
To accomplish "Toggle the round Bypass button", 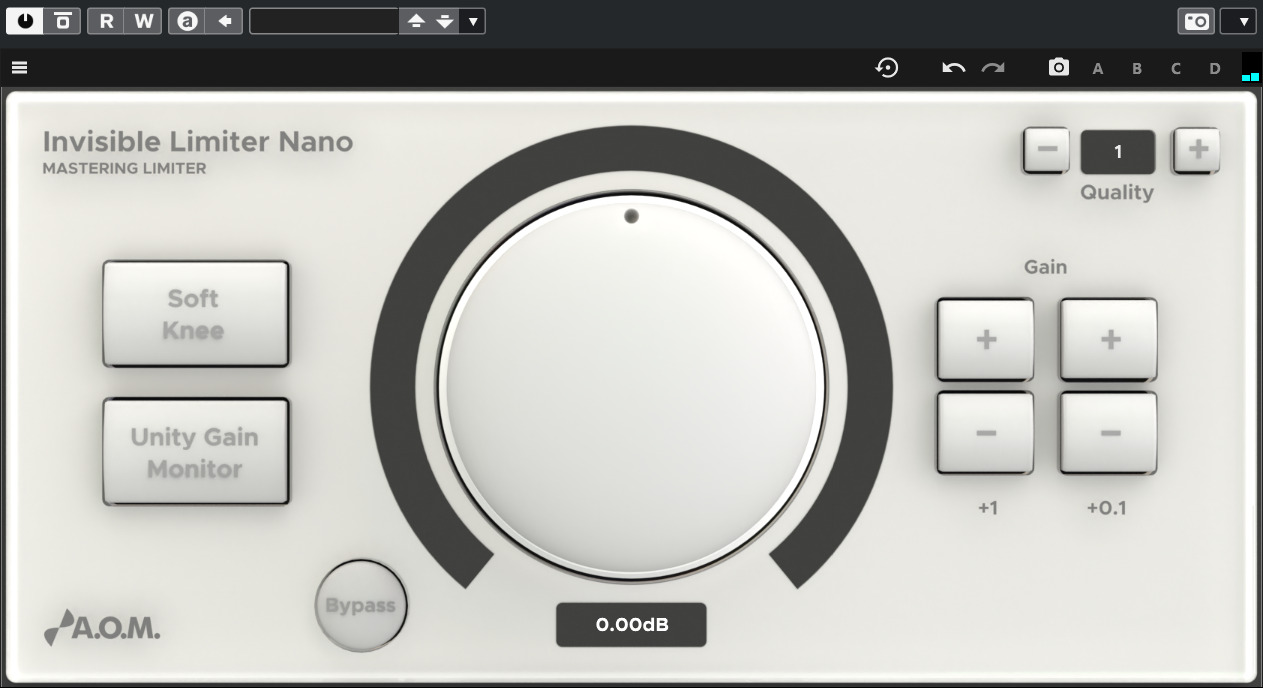I will coord(361,606).
